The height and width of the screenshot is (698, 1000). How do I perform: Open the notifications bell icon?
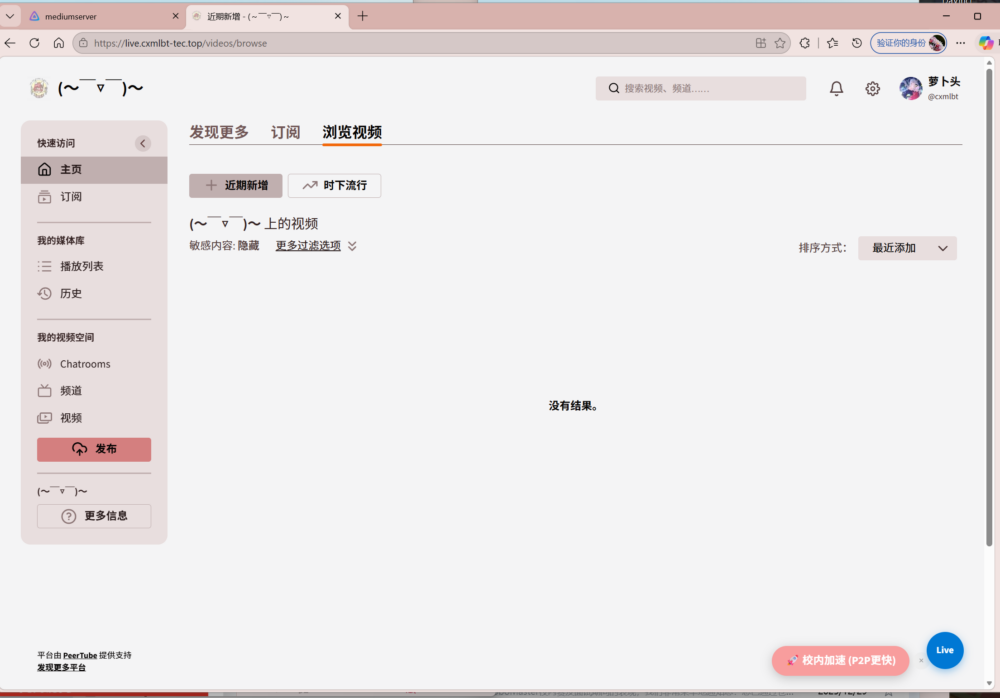tap(837, 89)
